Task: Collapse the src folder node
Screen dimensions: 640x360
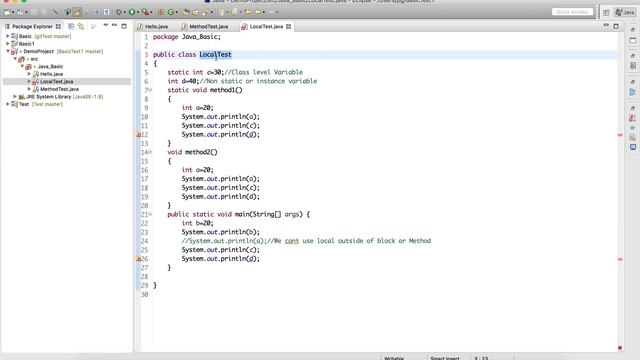Action: pos(15,59)
